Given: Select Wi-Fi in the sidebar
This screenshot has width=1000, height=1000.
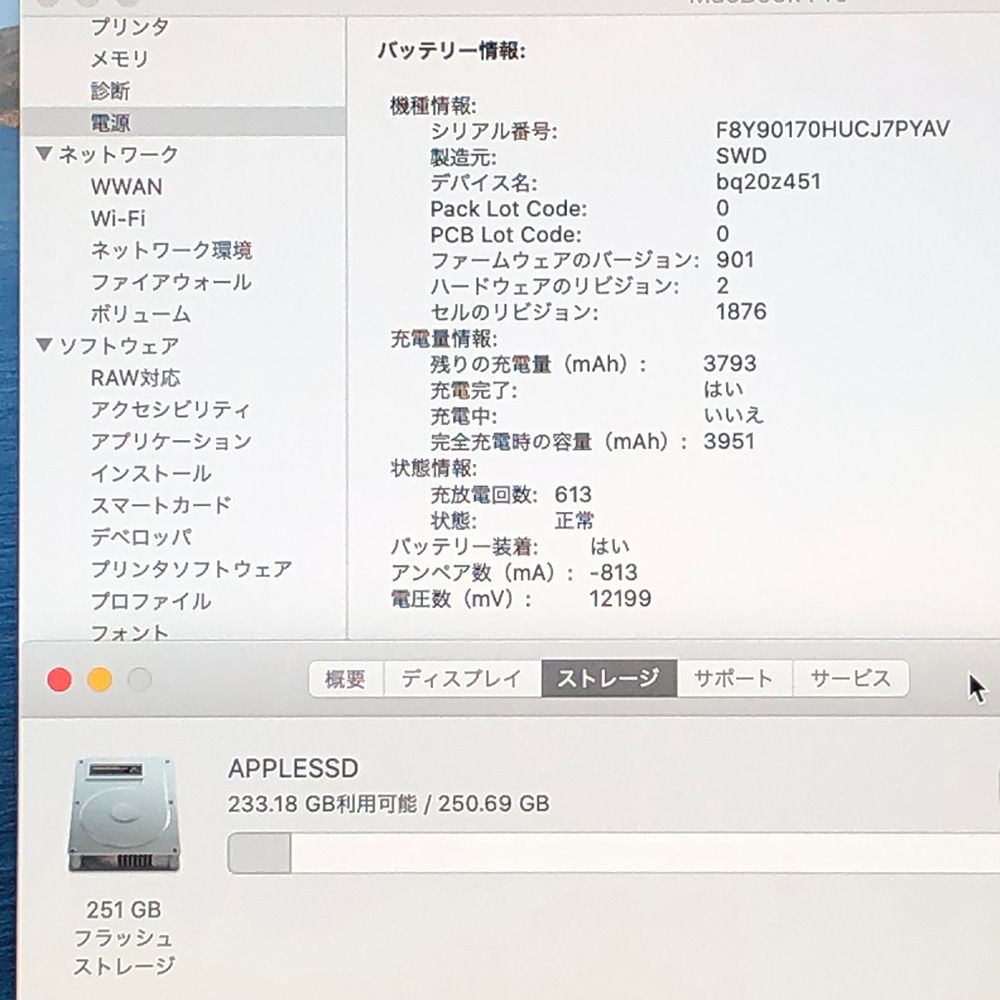Looking at the screenshot, I should [118, 218].
